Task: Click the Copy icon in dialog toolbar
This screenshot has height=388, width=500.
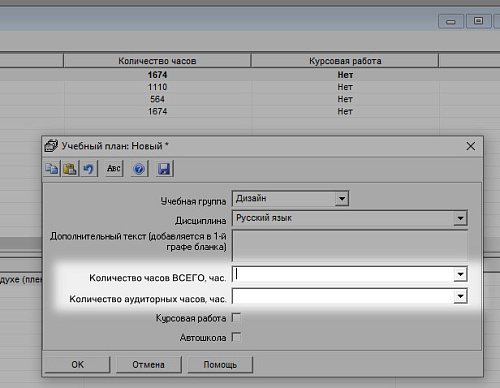Action: [52, 168]
